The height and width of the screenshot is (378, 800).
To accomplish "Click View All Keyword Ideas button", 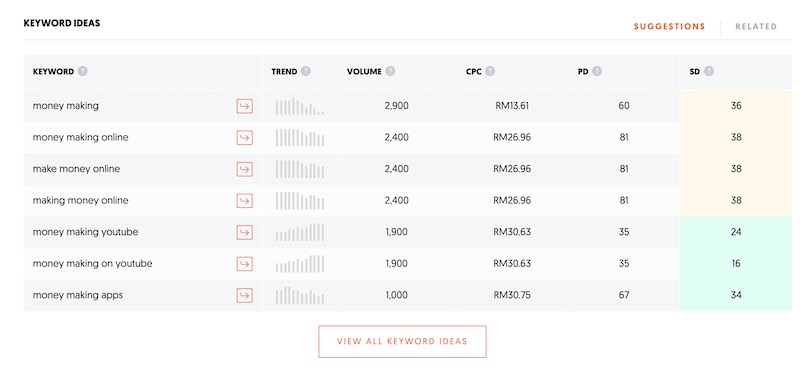I will point(402,342).
